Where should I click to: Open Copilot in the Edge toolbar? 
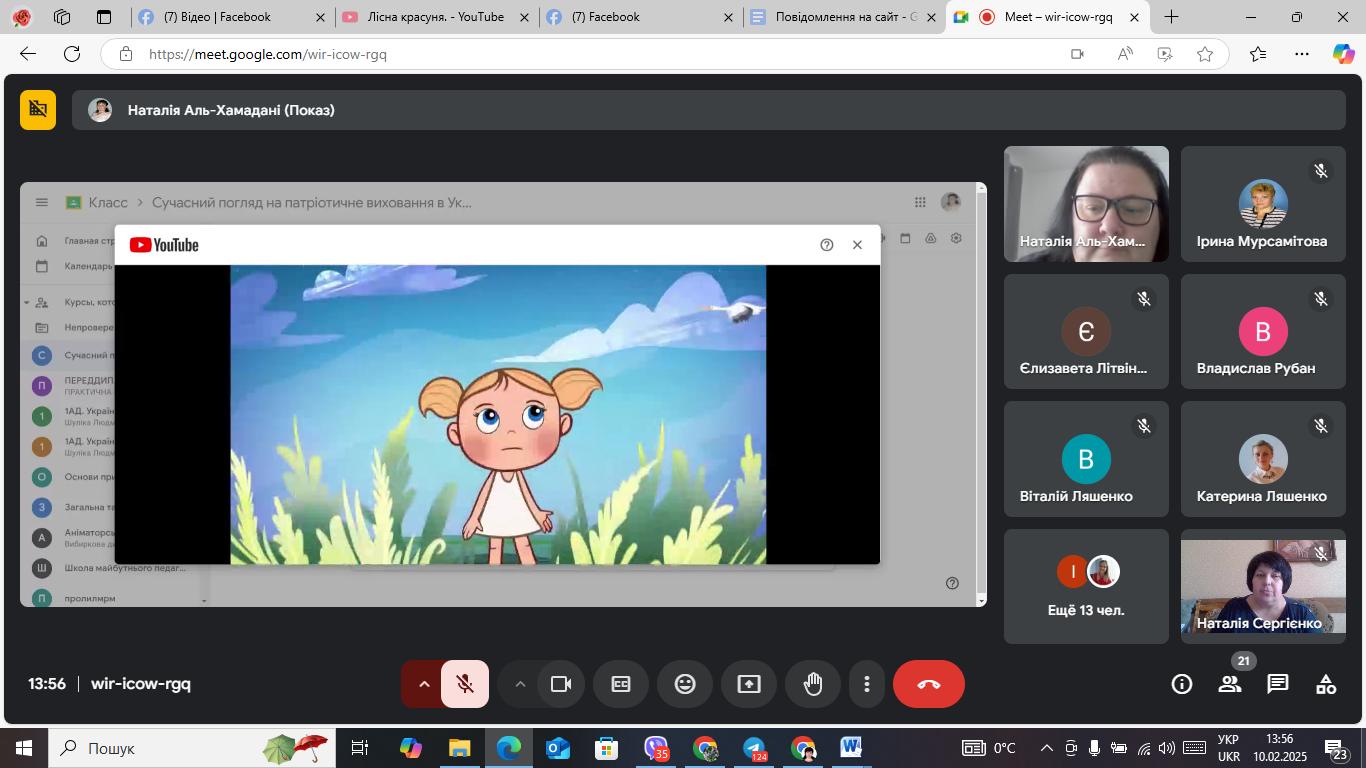click(1343, 54)
